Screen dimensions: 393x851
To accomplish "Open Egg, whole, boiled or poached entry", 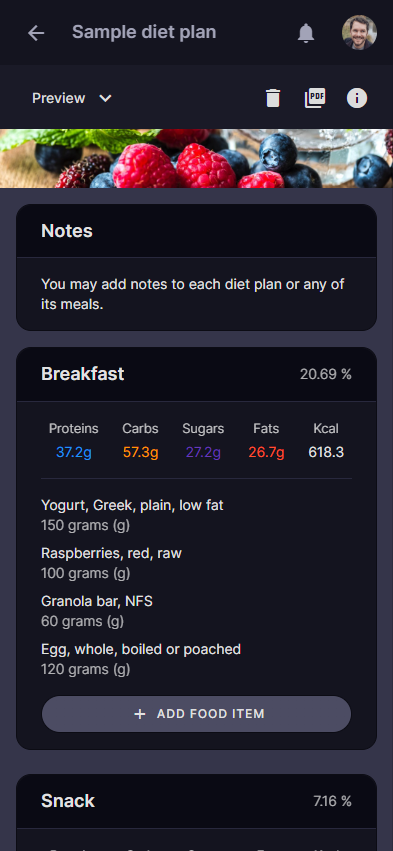I will point(141,658).
